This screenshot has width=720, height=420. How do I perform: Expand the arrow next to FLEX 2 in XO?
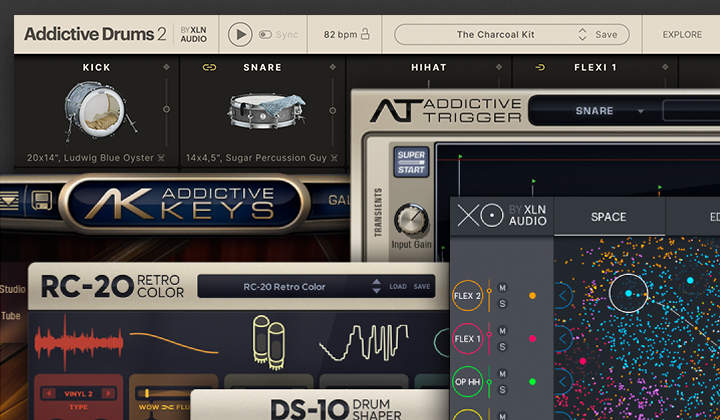(x=563, y=296)
